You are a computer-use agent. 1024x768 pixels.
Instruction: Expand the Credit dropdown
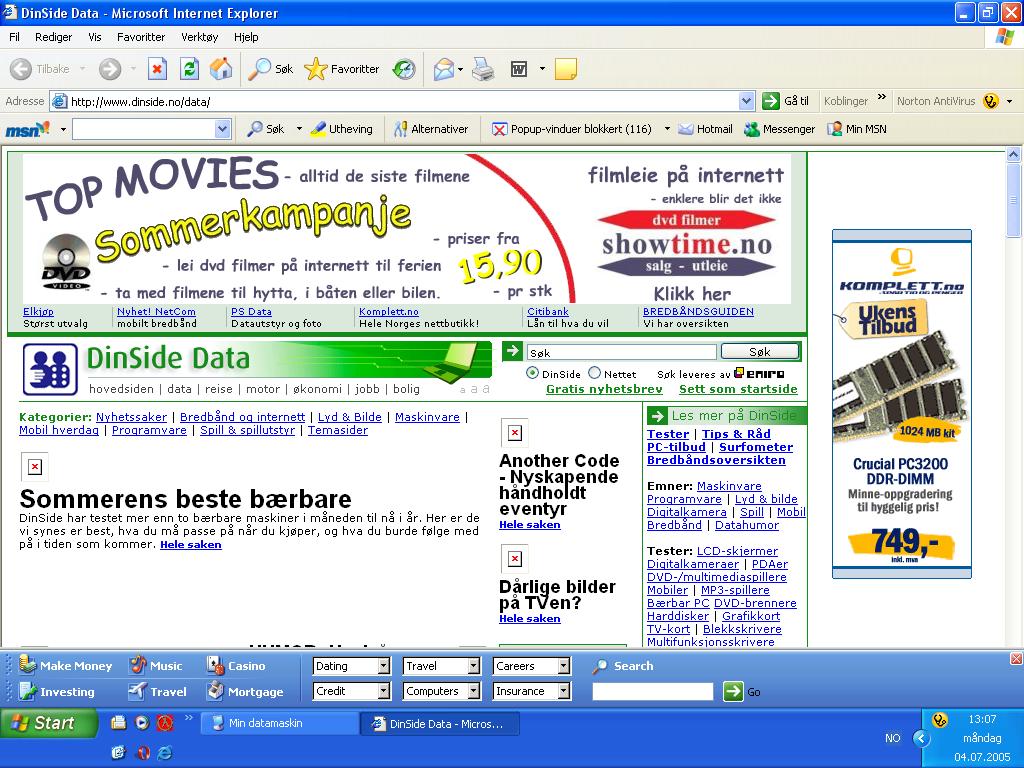click(x=384, y=691)
